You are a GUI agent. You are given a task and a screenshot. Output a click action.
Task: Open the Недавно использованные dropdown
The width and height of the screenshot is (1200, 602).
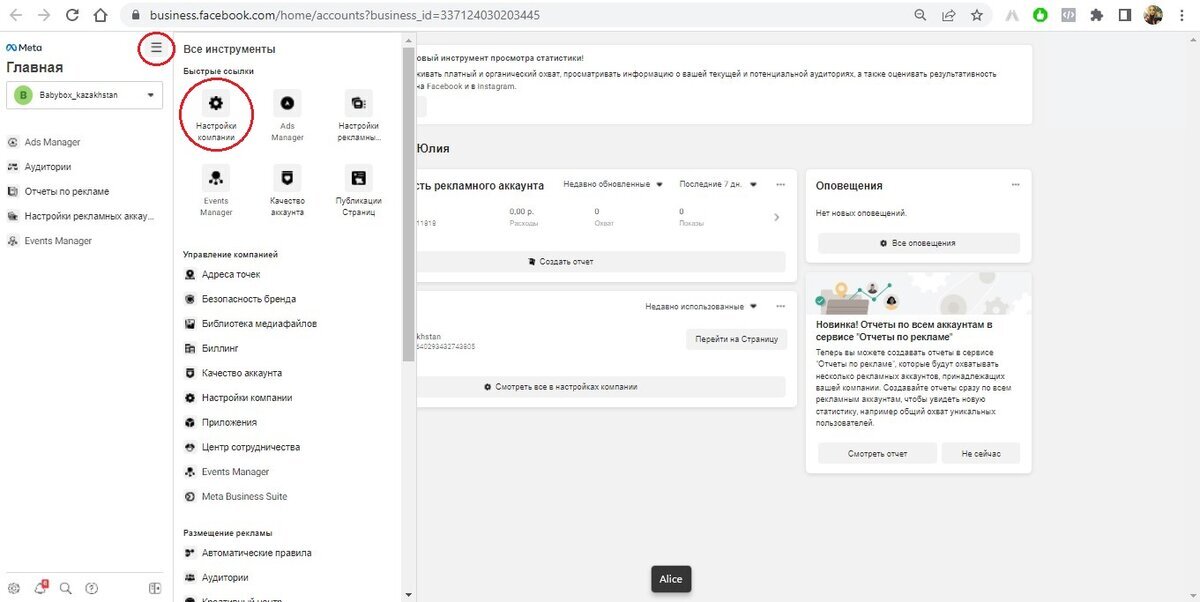[x=701, y=306]
